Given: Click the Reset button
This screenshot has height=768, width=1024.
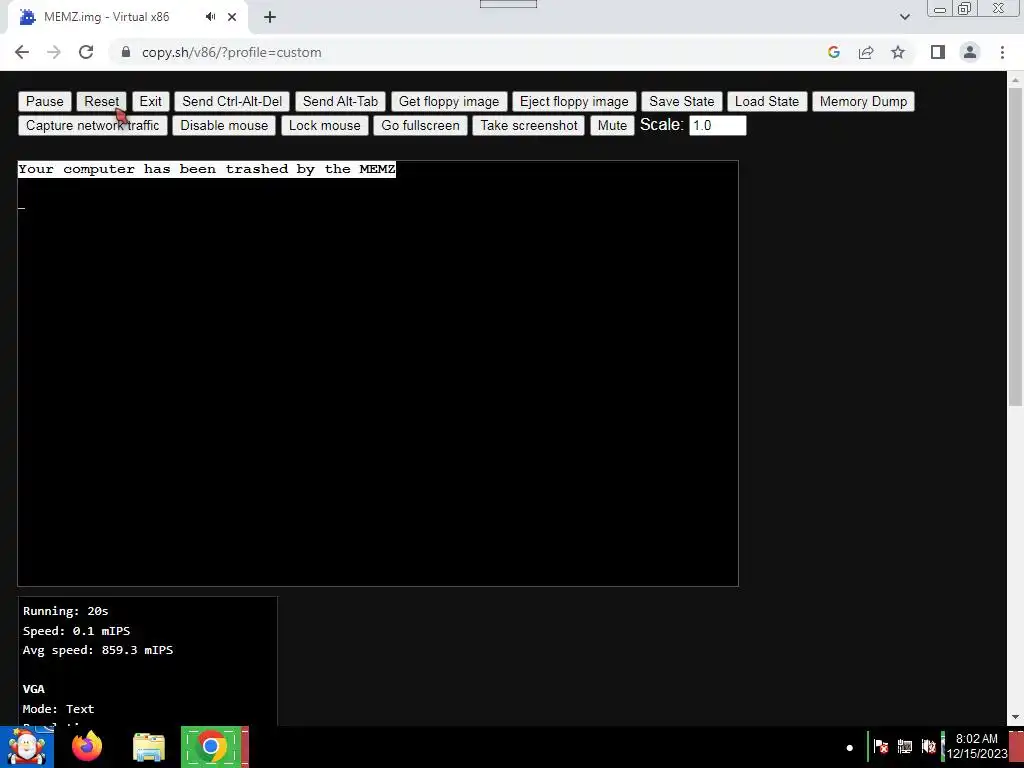Looking at the screenshot, I should [102, 101].
